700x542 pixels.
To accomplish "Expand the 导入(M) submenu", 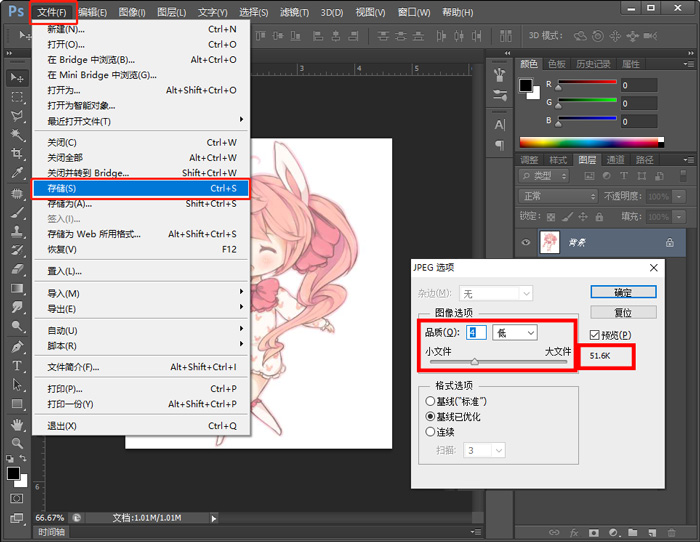I will (141, 293).
